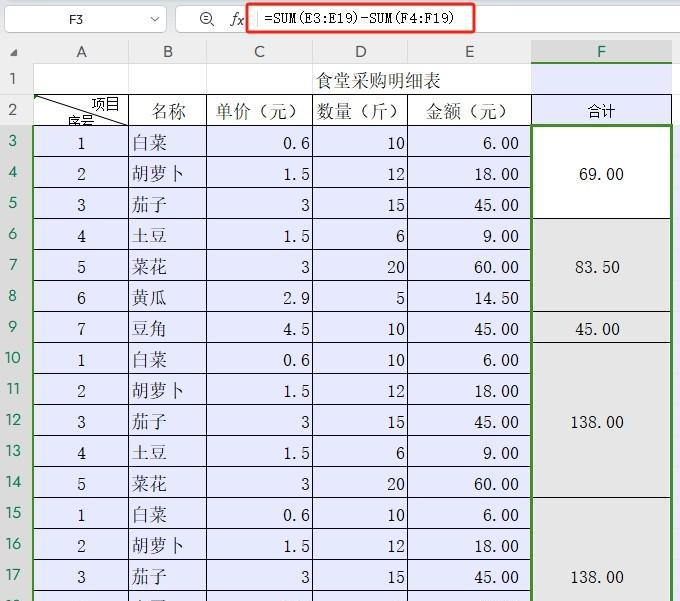Click 胡萝卜 in row 16
Viewport: 680px width, 601px height.
[168, 545]
